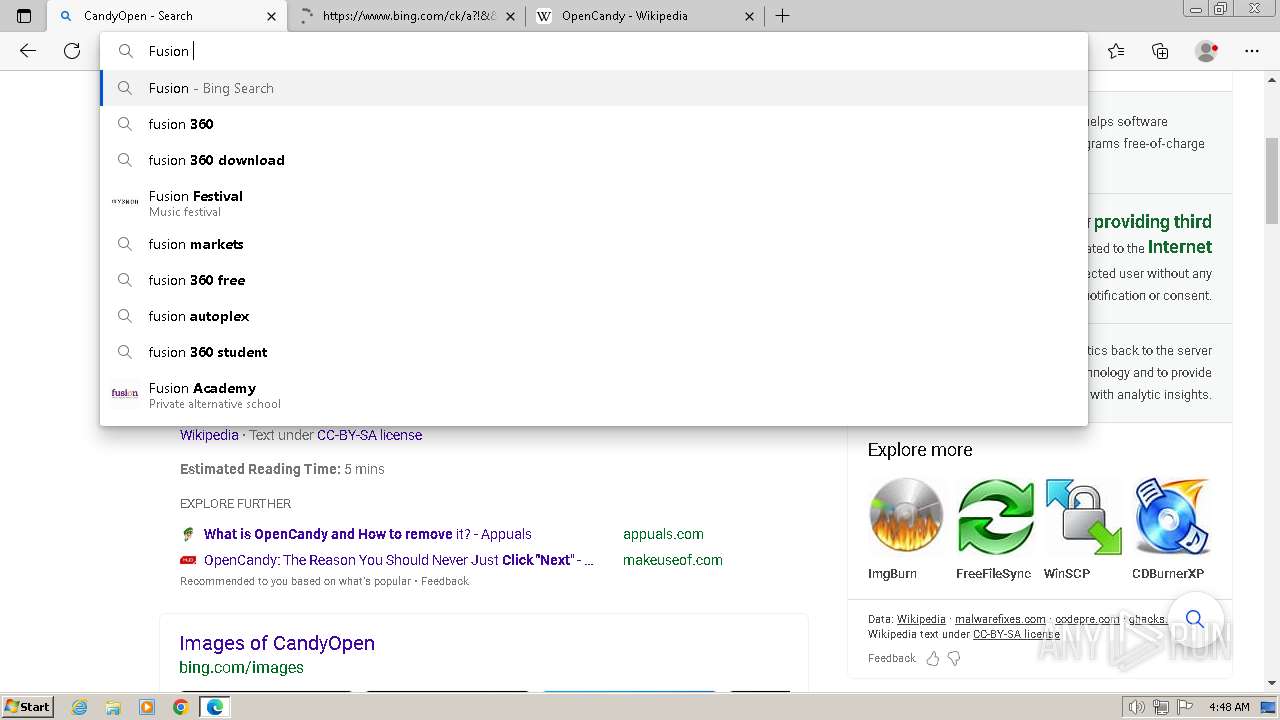The height and width of the screenshot is (720, 1280).
Task: Close the OpenCandy - Wikipedia tab
Action: [x=750, y=16]
